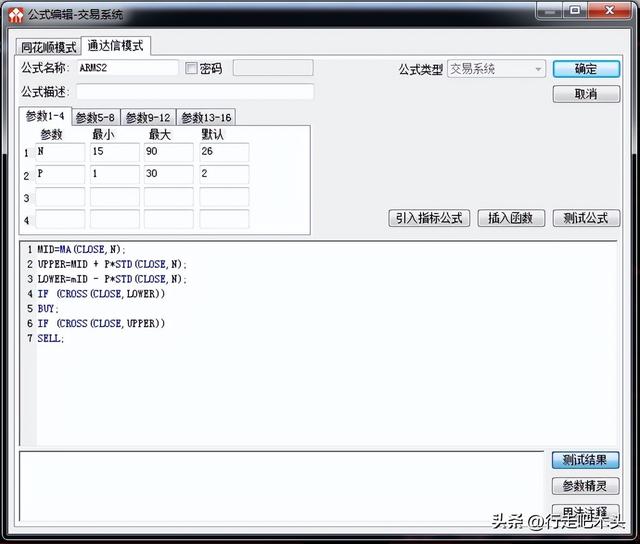640x544 pixels.
Task: Switch to 同花顺模式 tab
Action: [x=49, y=47]
